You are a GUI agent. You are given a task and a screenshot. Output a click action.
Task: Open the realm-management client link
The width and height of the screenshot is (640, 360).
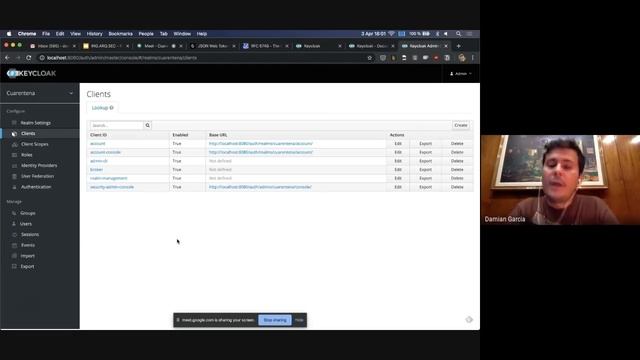tap(109, 178)
